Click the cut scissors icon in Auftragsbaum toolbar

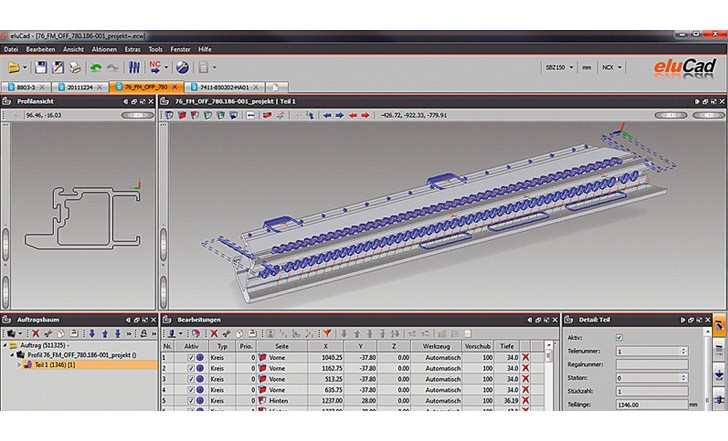coord(48,333)
